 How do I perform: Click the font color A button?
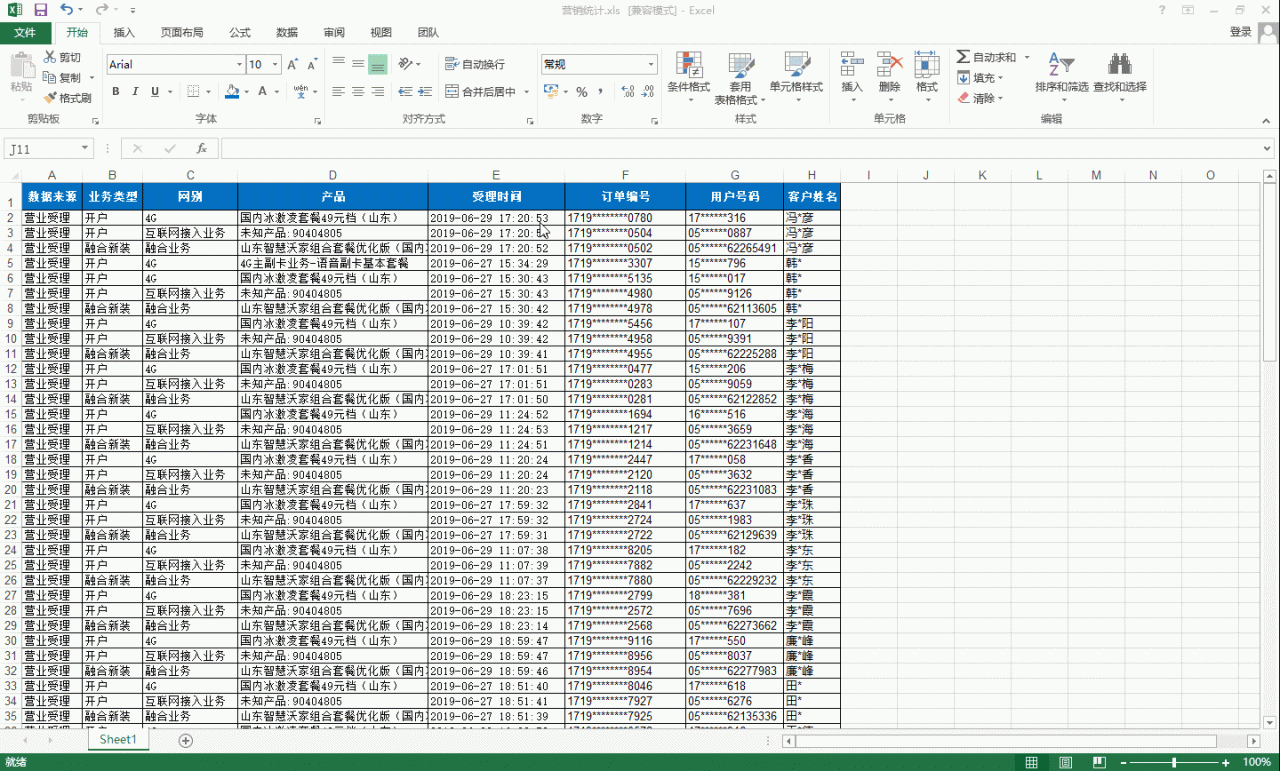(263, 92)
